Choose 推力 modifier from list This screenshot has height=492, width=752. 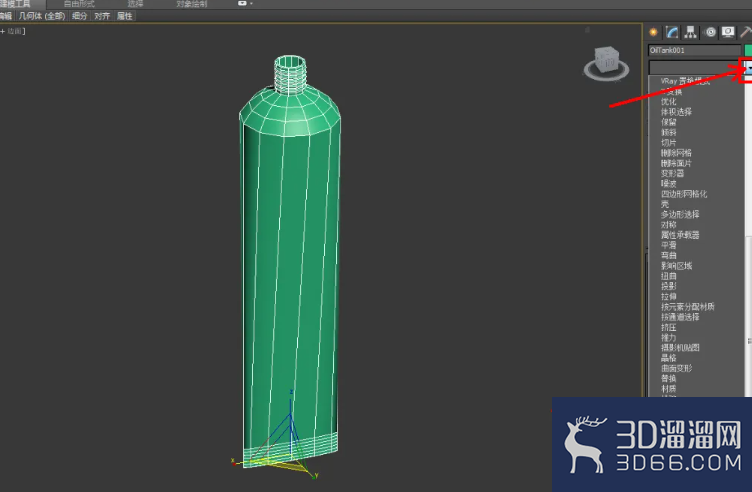click(669, 338)
